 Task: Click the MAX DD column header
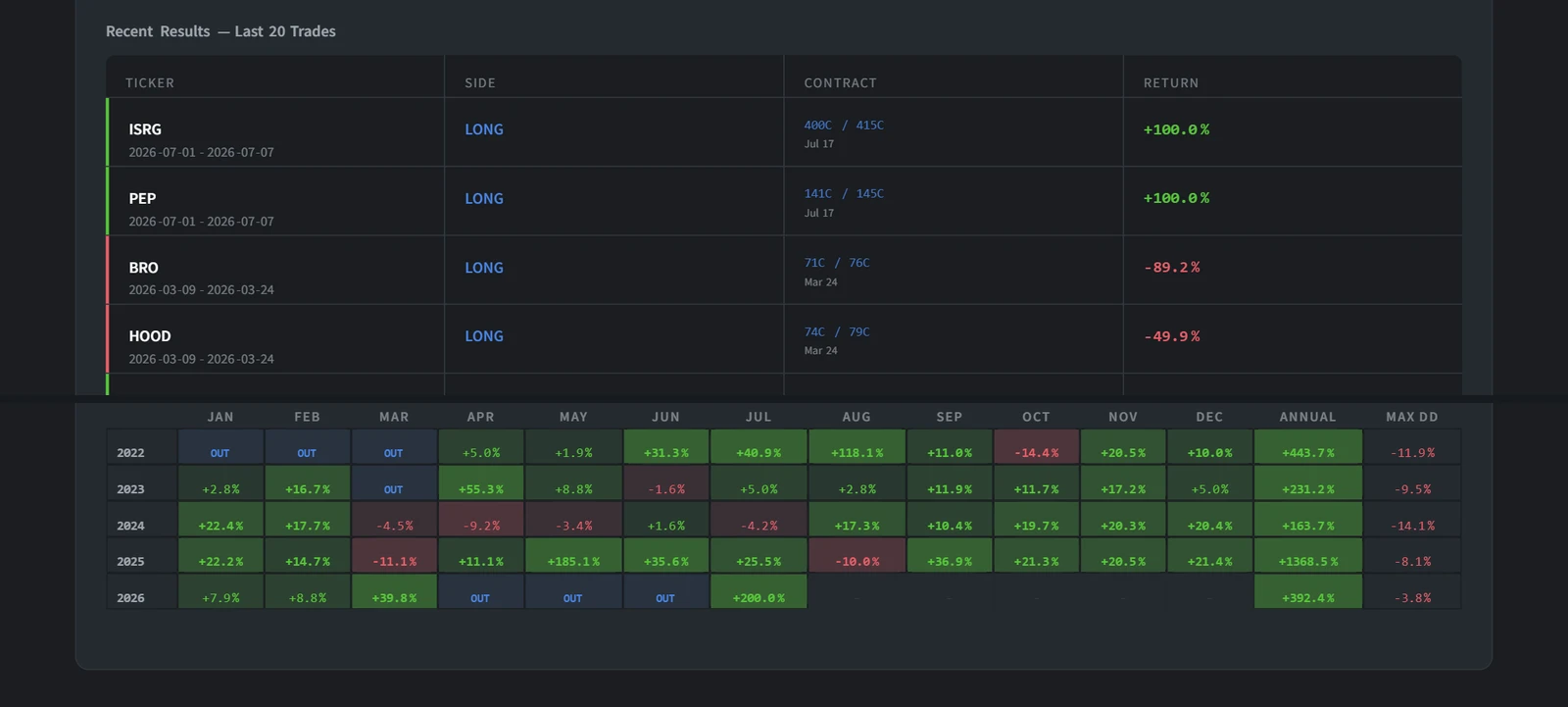[1412, 417]
